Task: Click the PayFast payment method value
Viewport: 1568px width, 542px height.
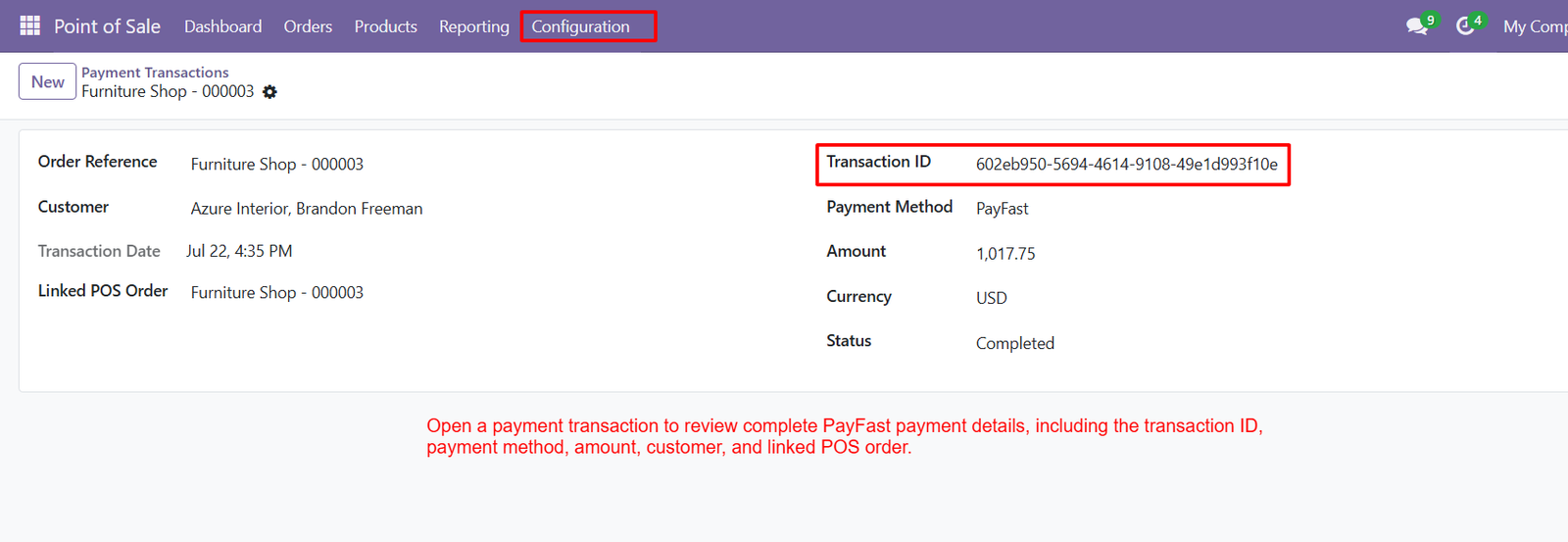Action: pos(1002,209)
